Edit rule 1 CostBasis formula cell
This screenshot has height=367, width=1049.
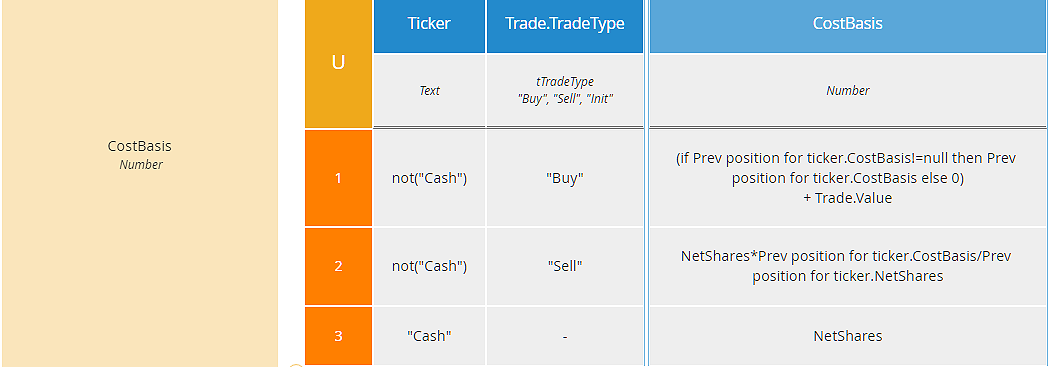pos(848,178)
